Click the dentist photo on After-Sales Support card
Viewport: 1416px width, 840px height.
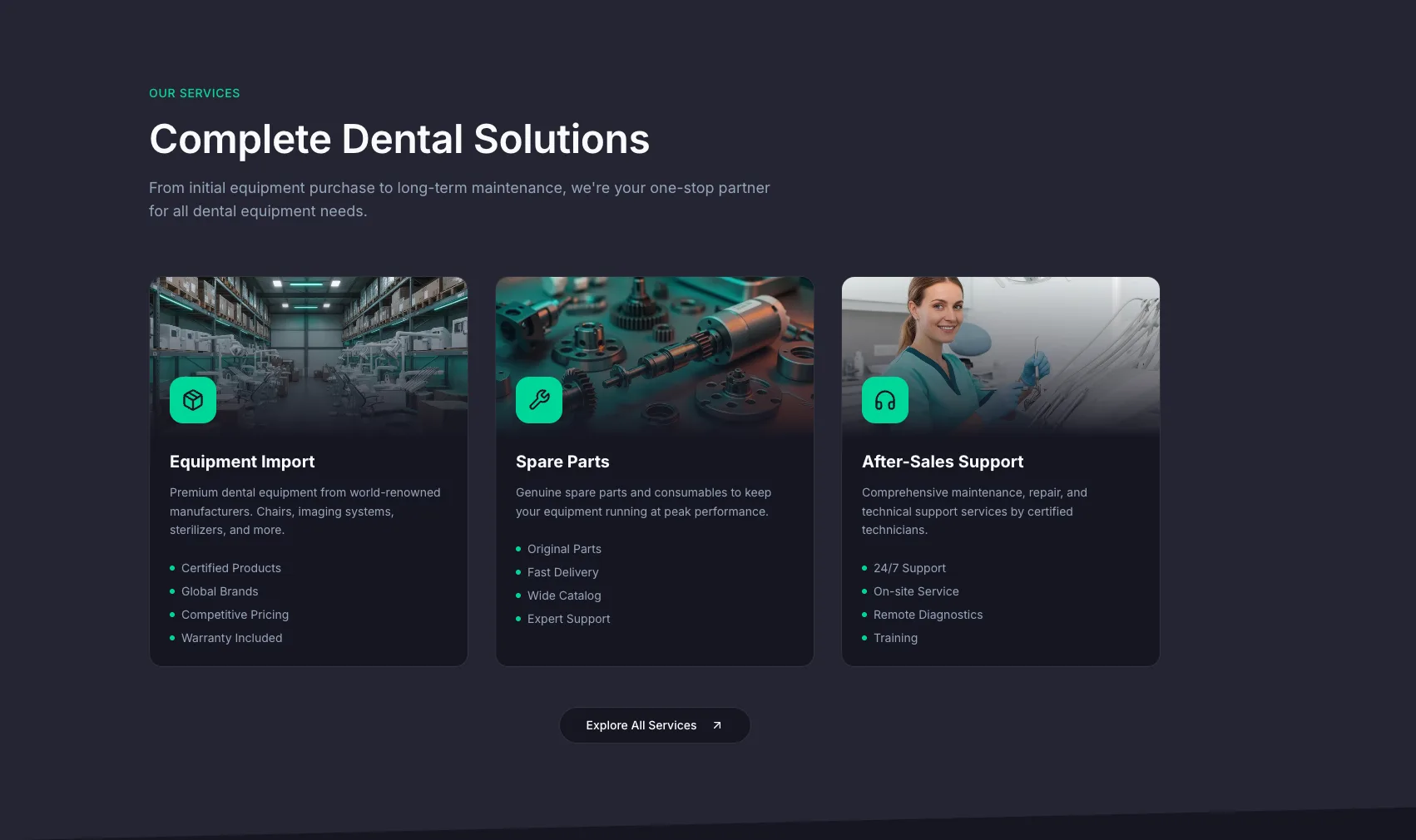[1001, 357]
